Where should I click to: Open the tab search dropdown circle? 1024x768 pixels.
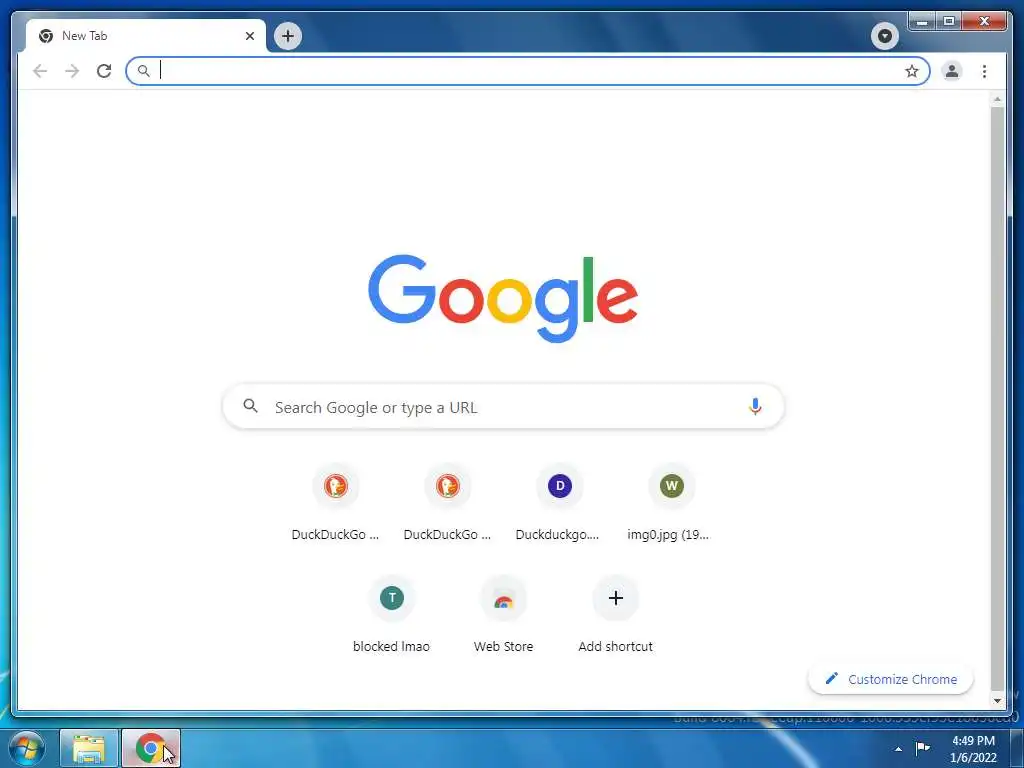pyautogui.click(x=885, y=35)
